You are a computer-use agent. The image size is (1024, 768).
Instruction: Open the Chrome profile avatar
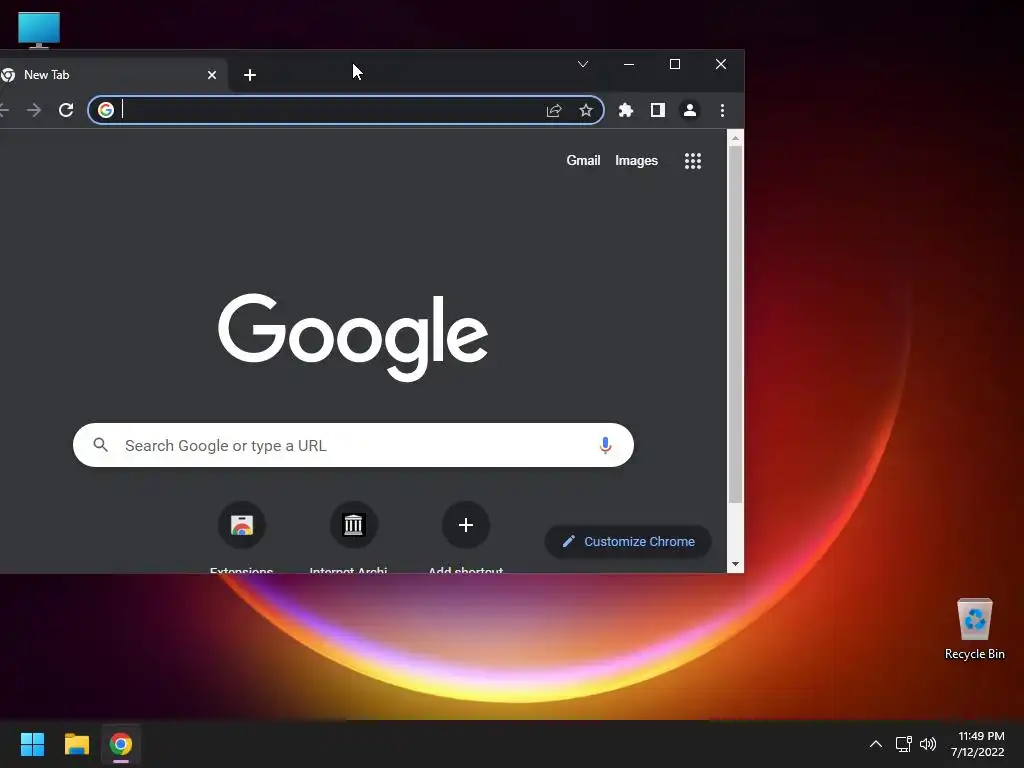(690, 110)
